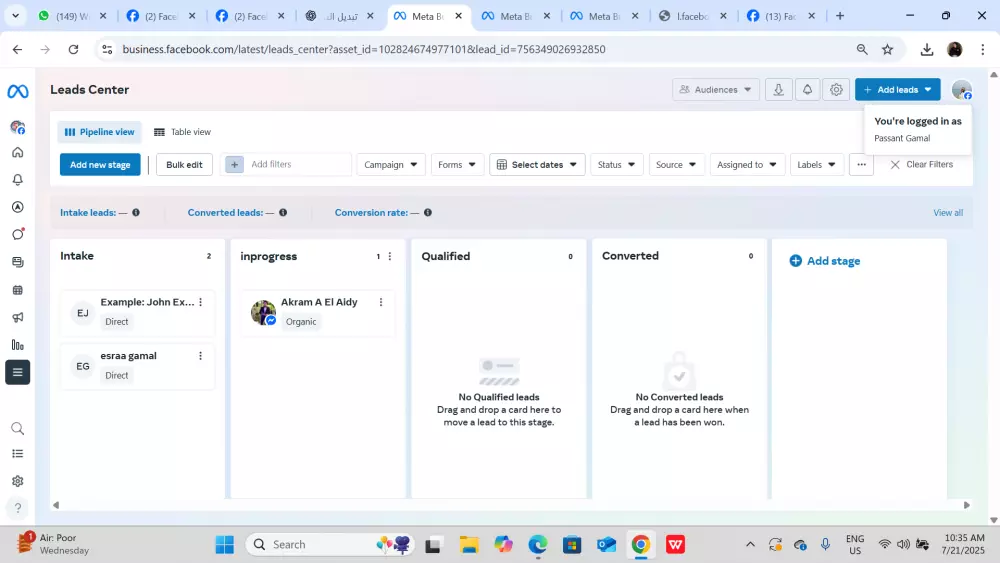The height and width of the screenshot is (563, 1000).
Task: Open Ads megaphone icon in sidebar
Action: [x=18, y=318]
